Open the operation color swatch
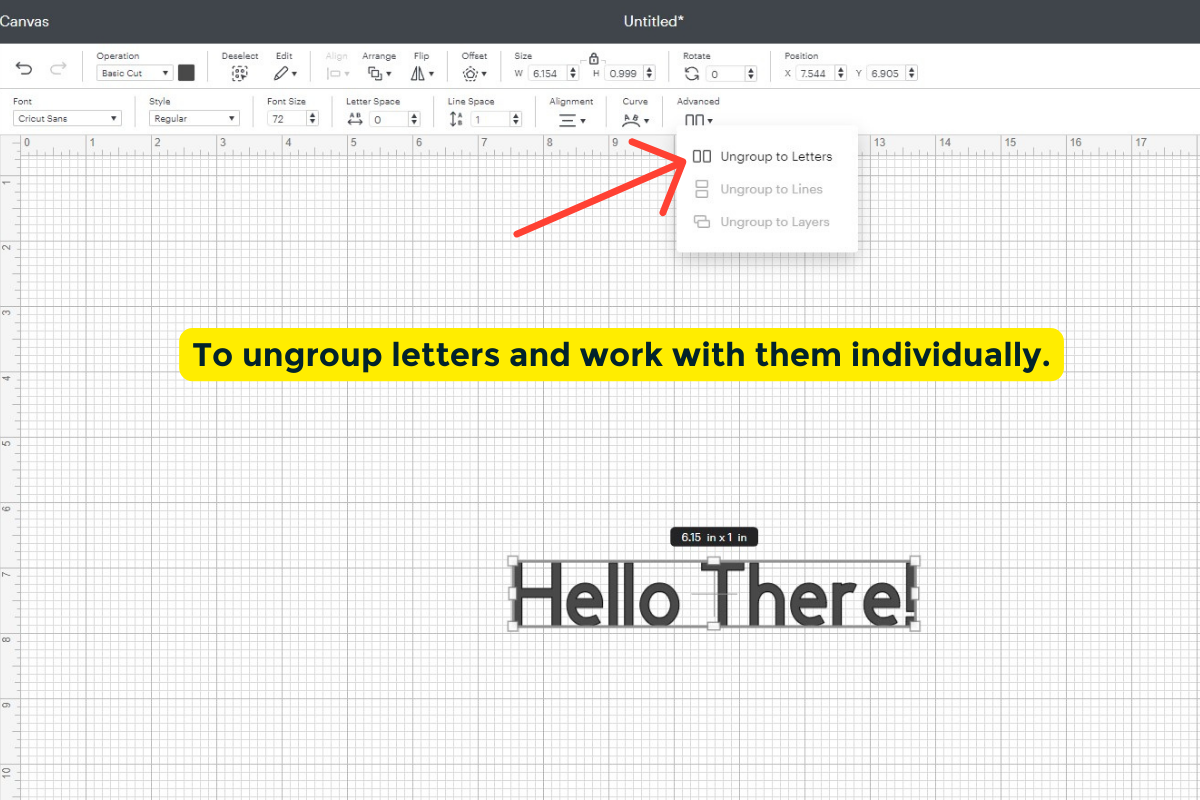The width and height of the screenshot is (1200, 800). [x=186, y=73]
